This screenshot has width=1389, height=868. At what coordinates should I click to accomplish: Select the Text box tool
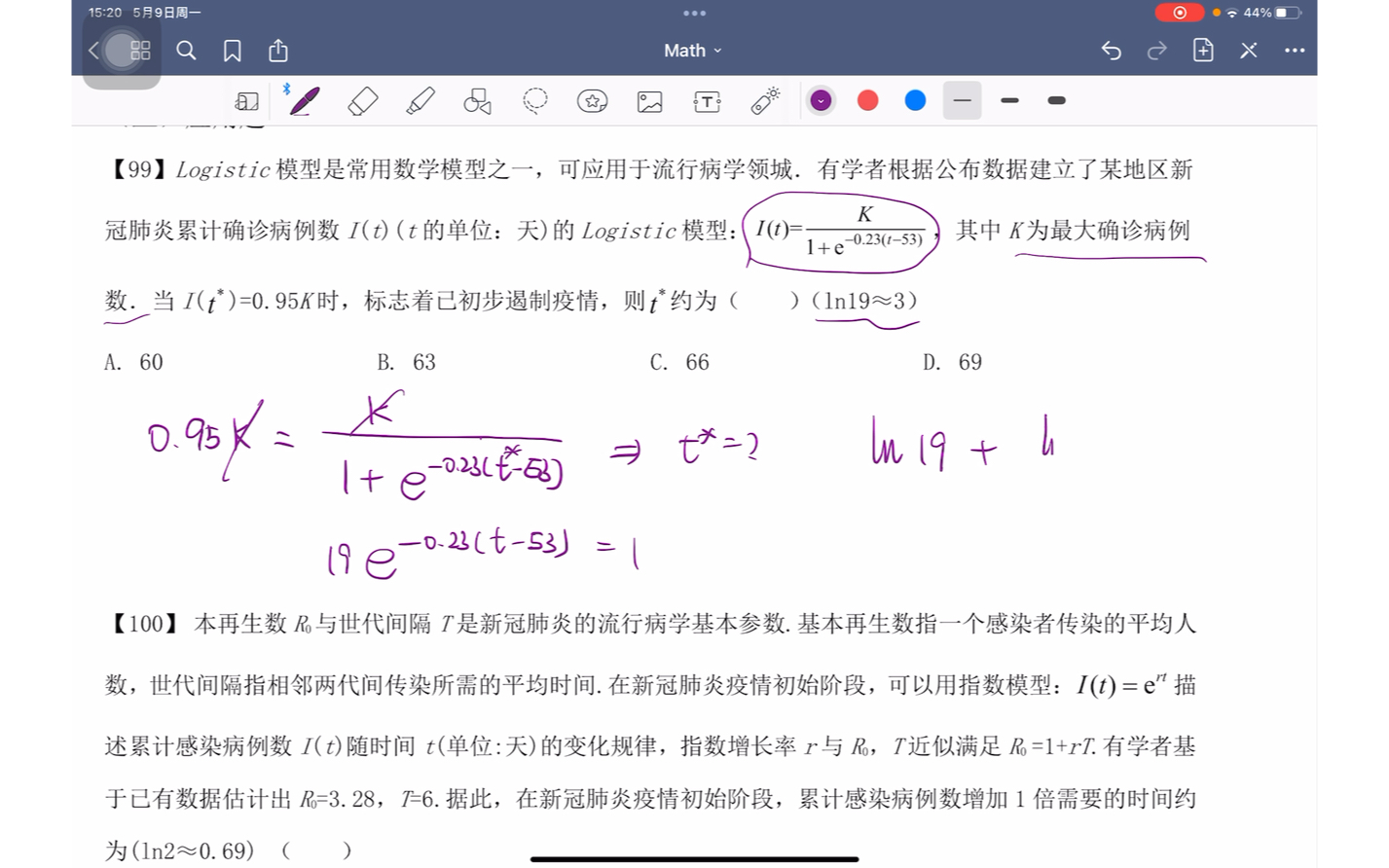click(x=706, y=100)
